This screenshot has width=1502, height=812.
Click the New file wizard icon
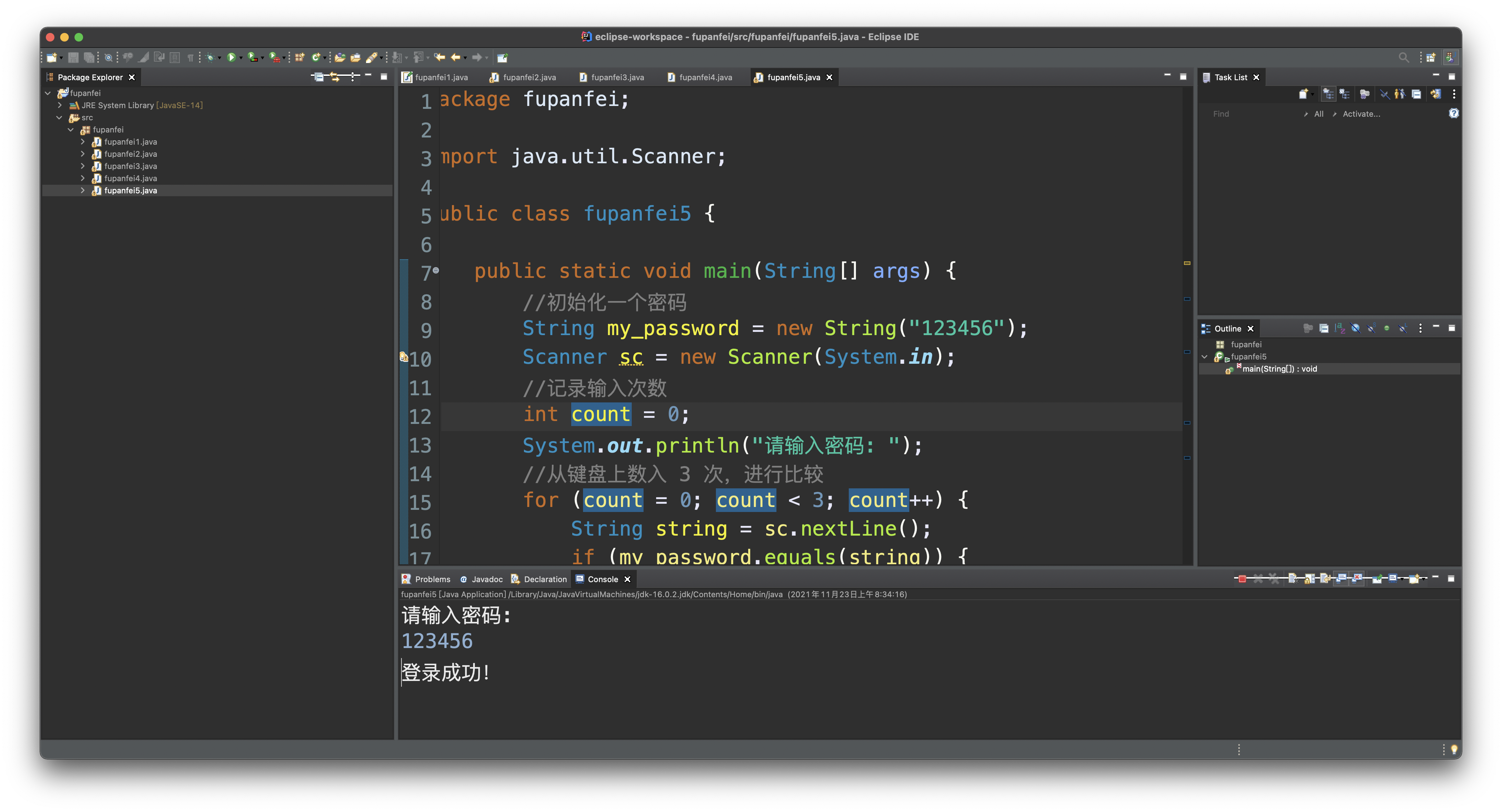click(51, 57)
